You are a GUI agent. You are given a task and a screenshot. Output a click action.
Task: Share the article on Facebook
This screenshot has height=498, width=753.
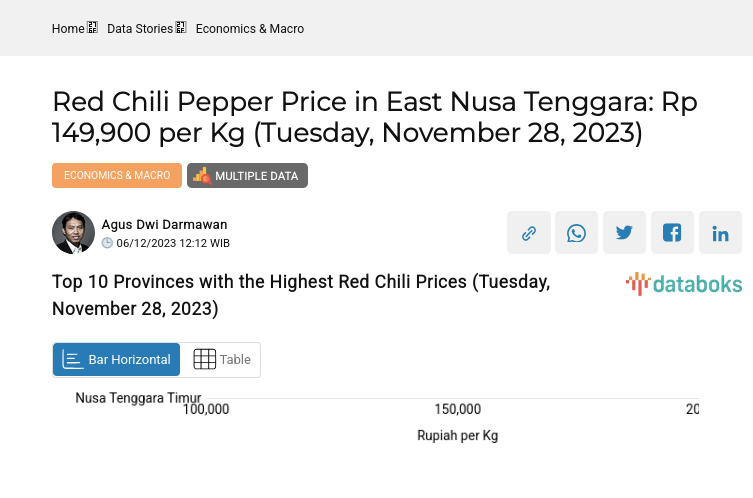coord(672,233)
